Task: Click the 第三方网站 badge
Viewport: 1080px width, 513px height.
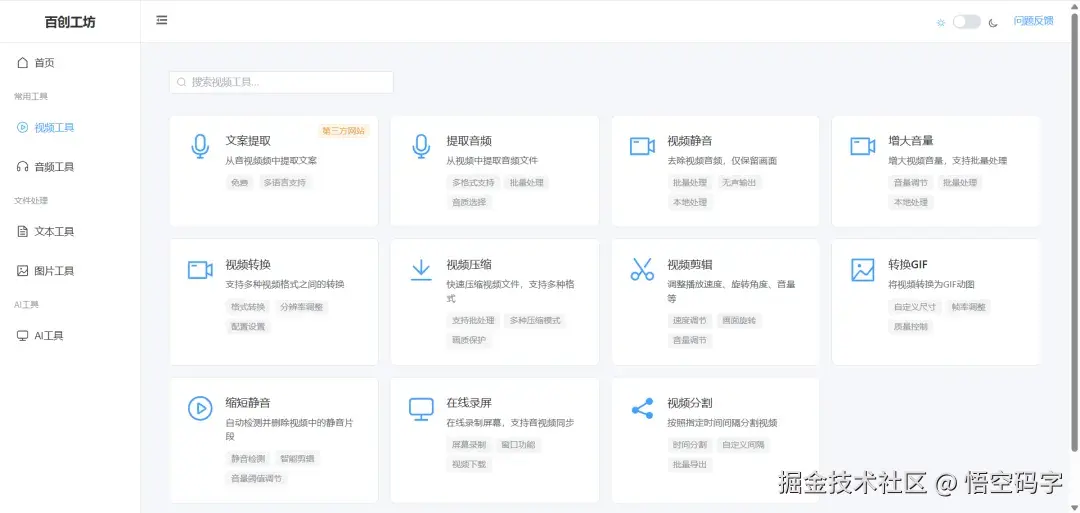Action: [344, 131]
